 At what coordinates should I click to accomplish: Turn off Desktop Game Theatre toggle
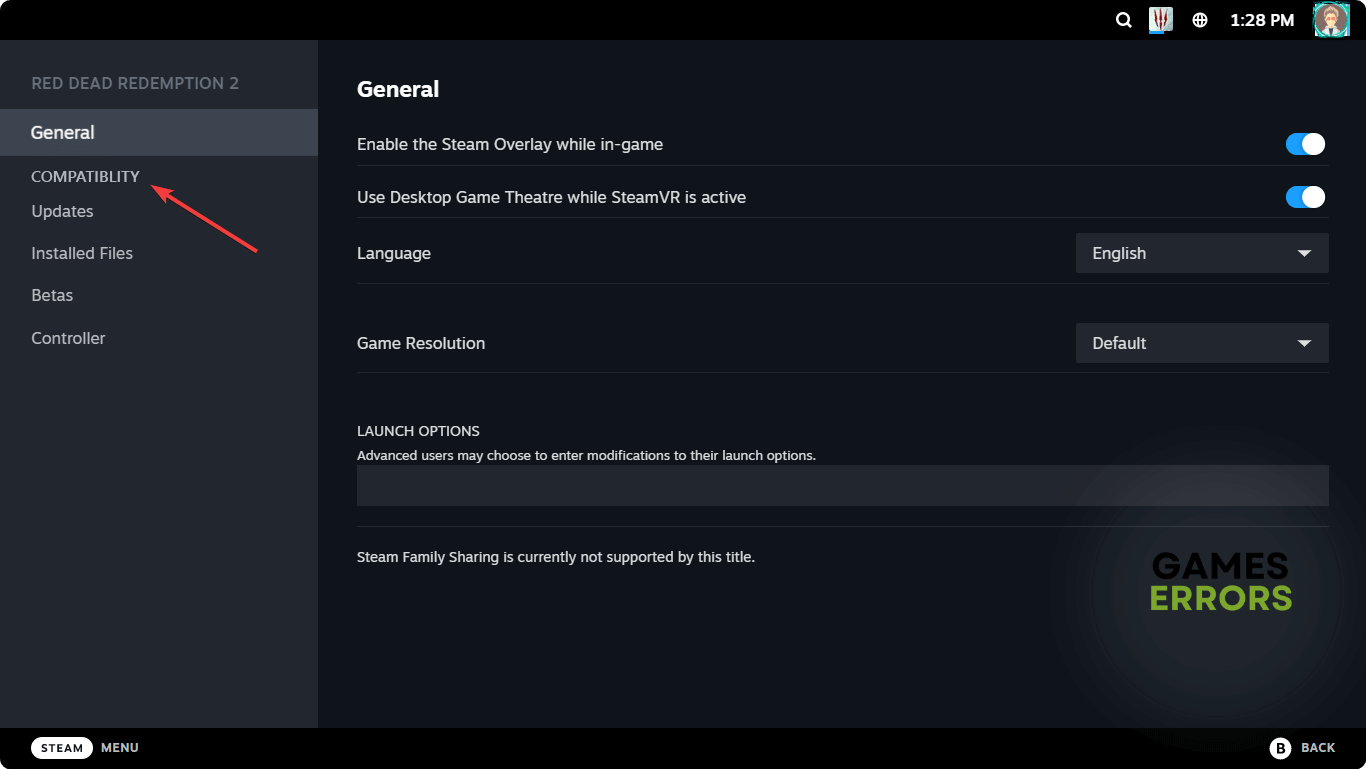pos(1305,197)
